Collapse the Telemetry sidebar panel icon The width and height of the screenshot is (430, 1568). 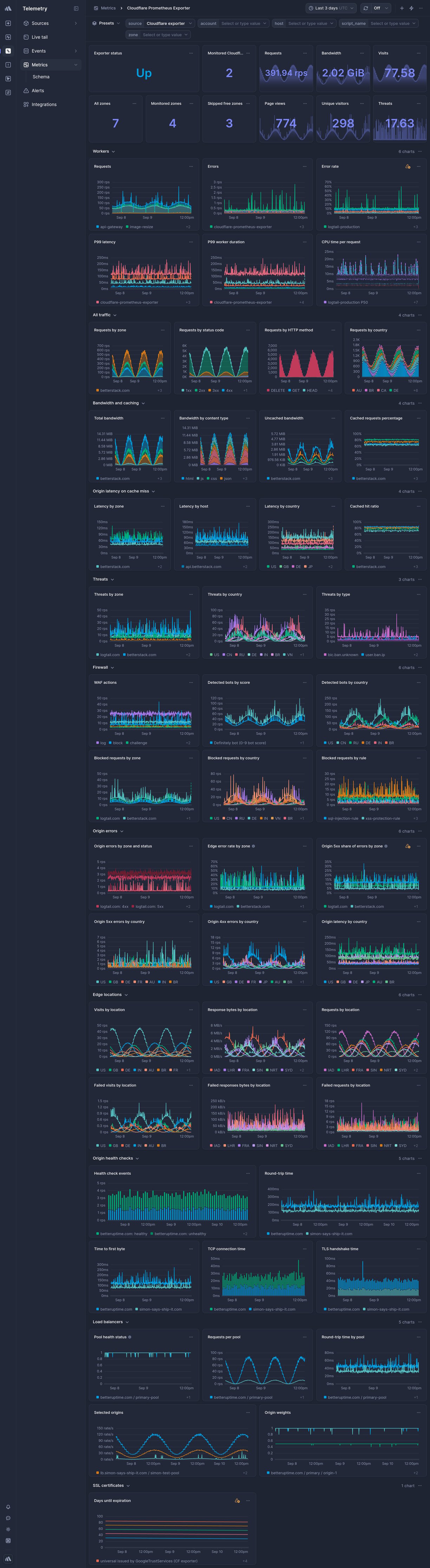[76, 8]
